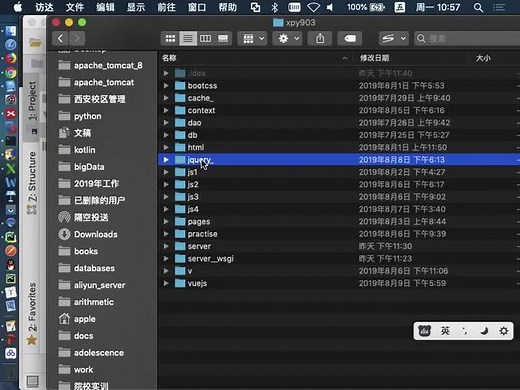The width and height of the screenshot is (520, 390).
Task: Expand the context folder triangle
Action: [x=166, y=110]
